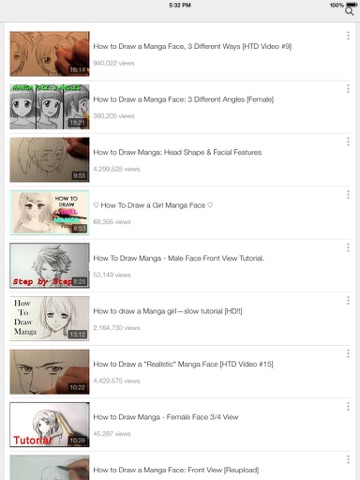
Task: Open thumbnail of 16:14 Manga Face video
Action: click(50, 54)
